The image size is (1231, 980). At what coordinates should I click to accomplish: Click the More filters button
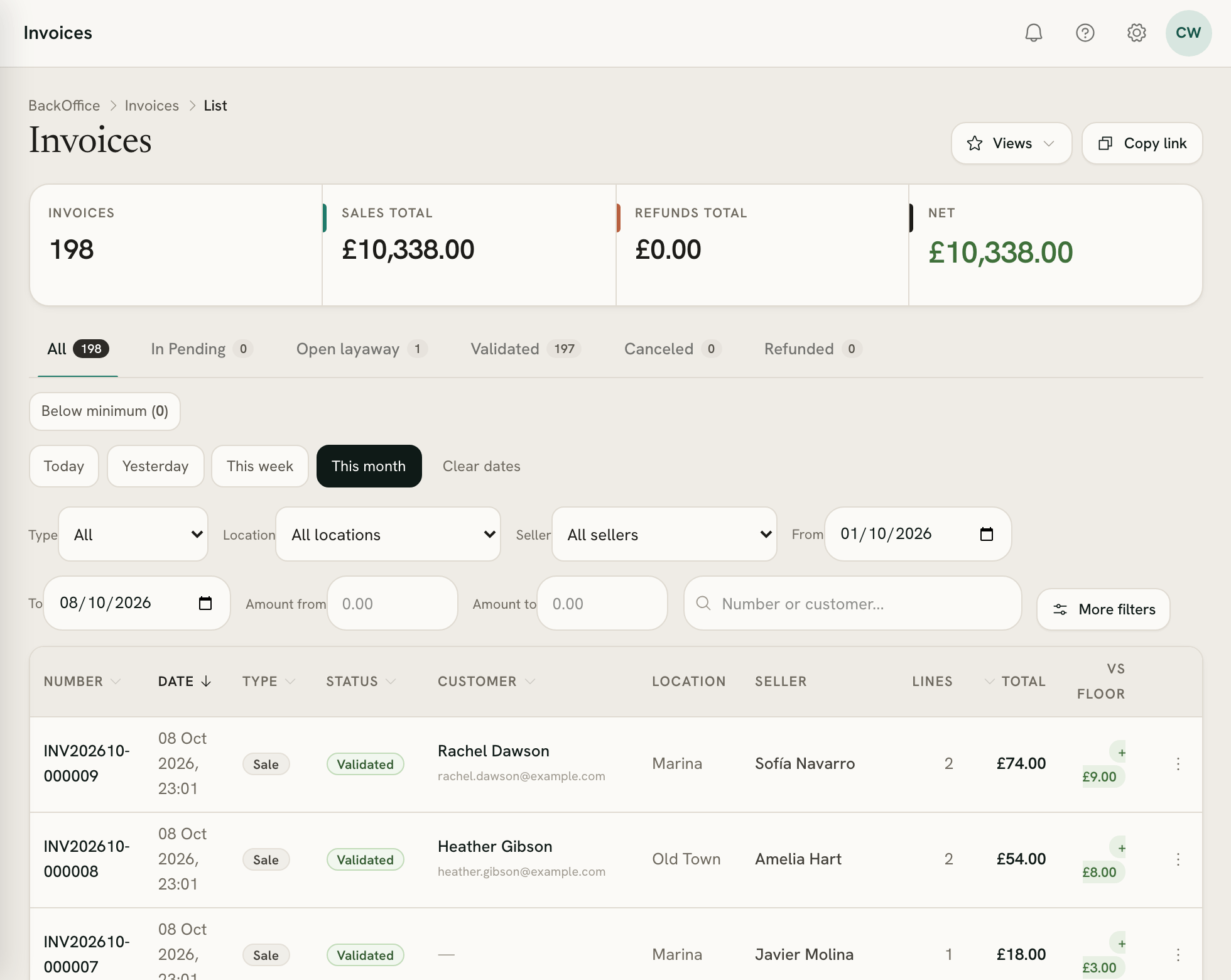[x=1104, y=609]
